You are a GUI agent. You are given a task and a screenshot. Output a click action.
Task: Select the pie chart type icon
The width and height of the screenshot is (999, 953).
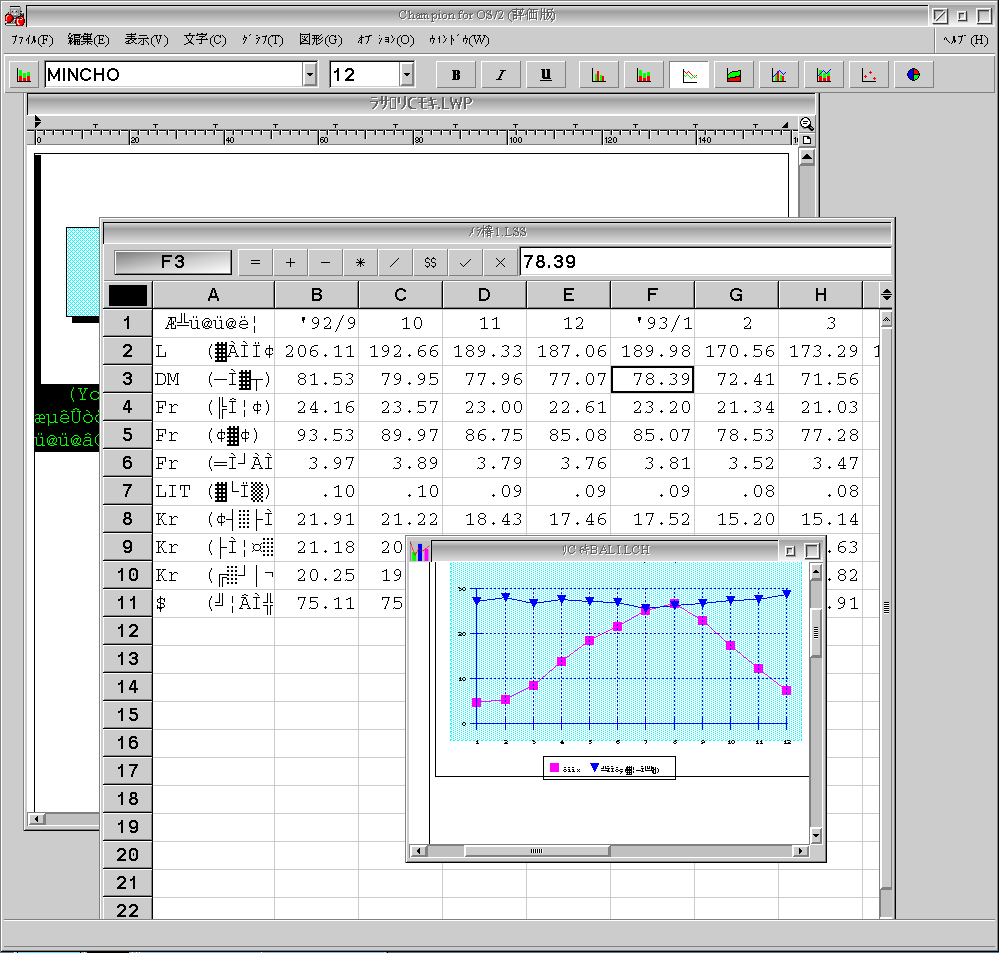tap(914, 75)
